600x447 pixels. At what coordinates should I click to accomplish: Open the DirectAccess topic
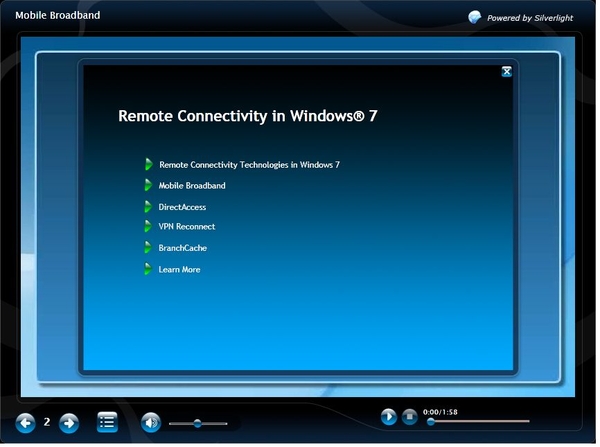pyautogui.click(x=182, y=206)
